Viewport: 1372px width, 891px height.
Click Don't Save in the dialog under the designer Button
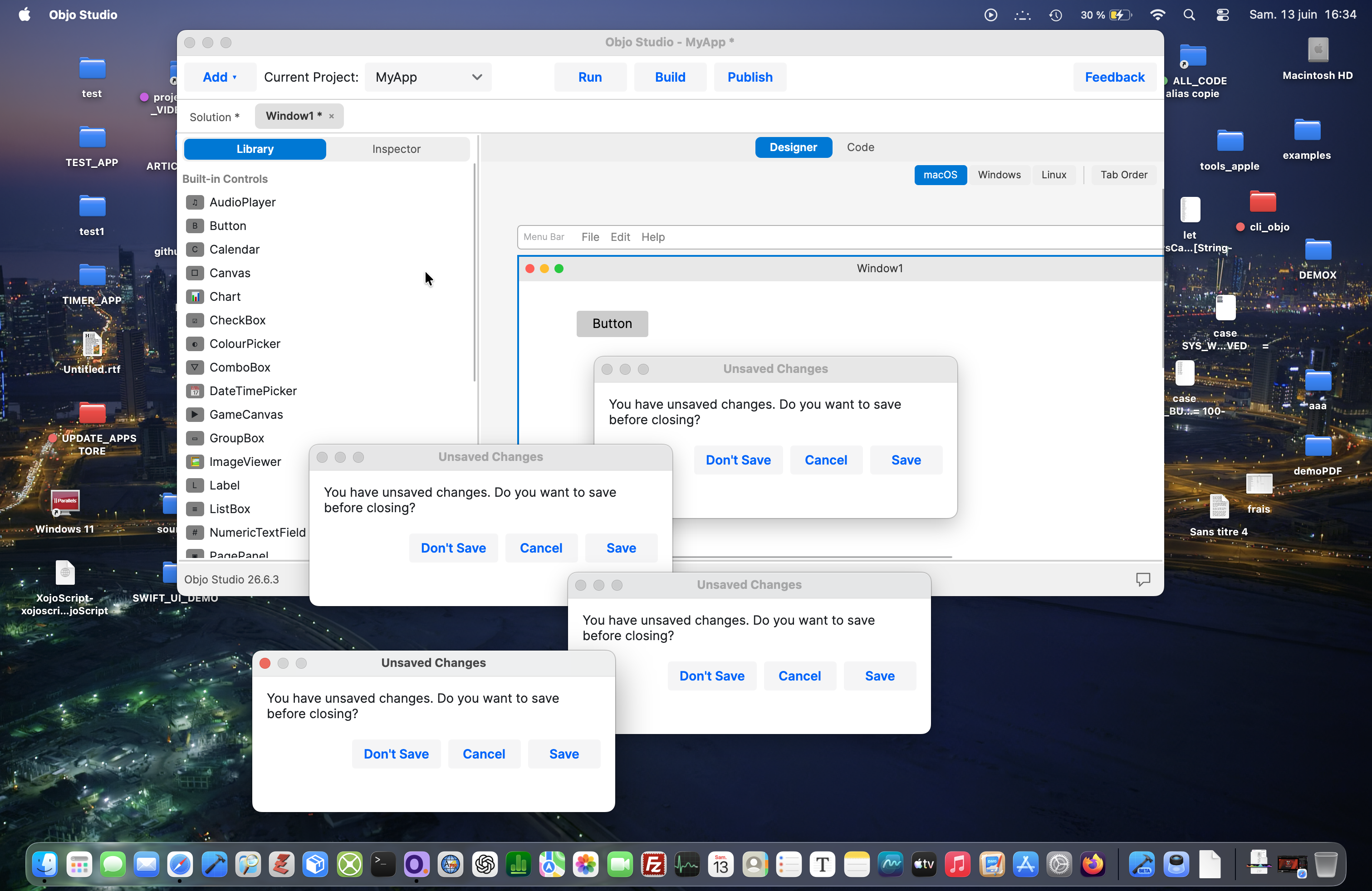[x=738, y=460]
